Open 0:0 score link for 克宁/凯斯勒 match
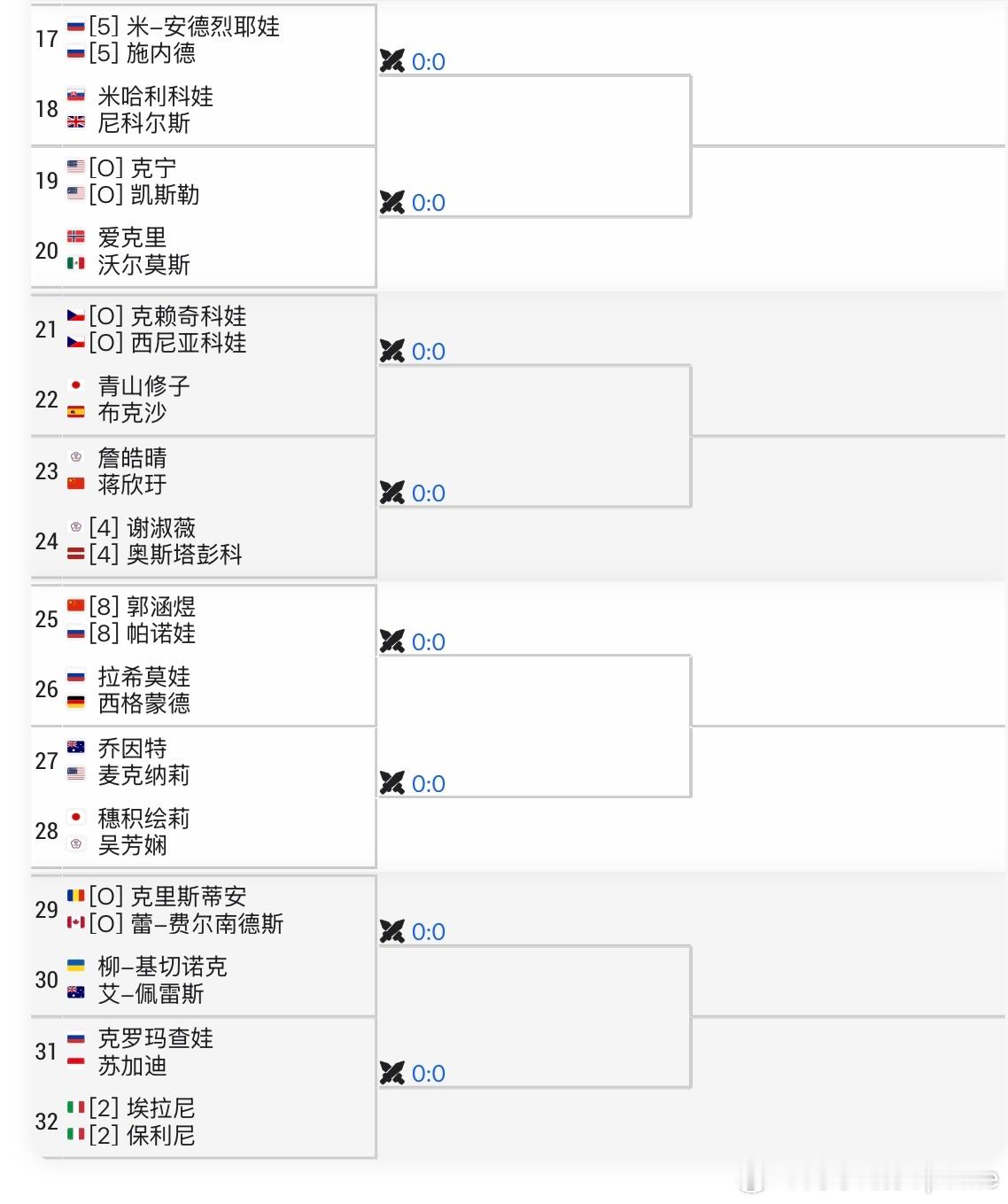The height and width of the screenshot is (1204, 1008). click(429, 203)
